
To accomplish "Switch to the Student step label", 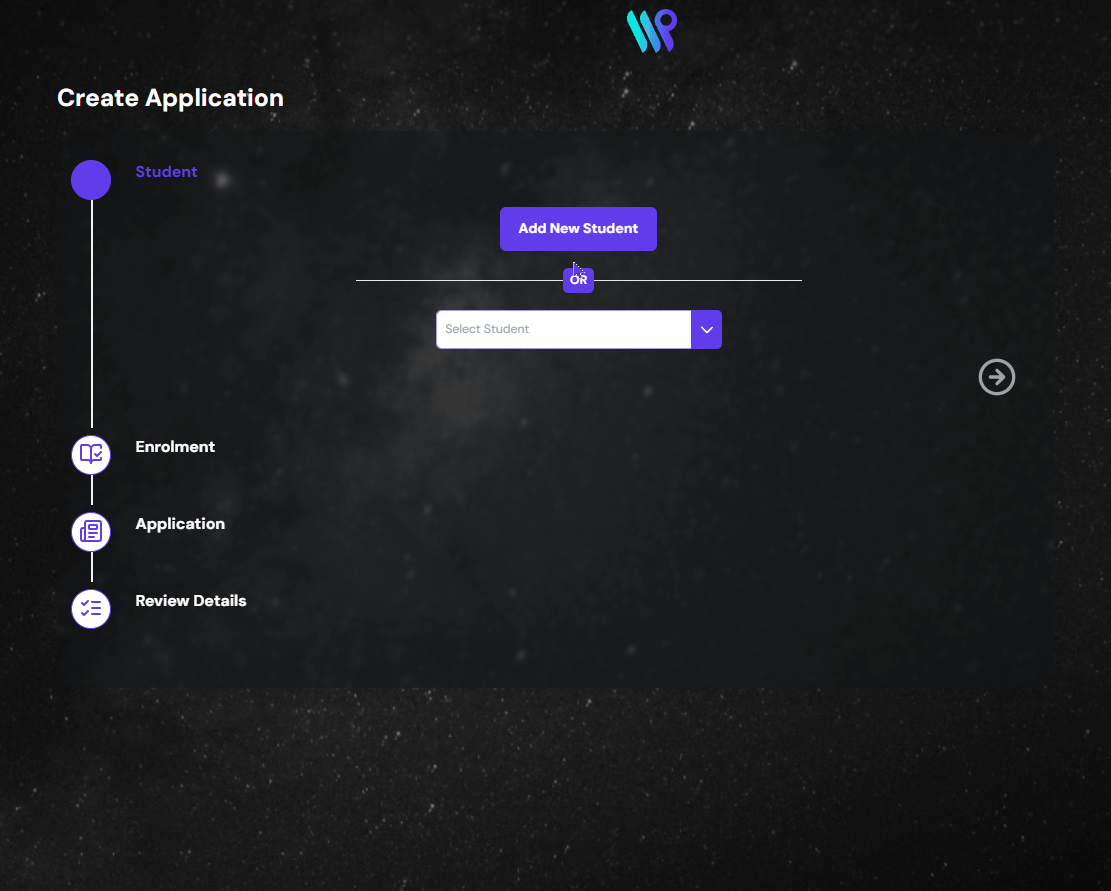I will point(166,172).
